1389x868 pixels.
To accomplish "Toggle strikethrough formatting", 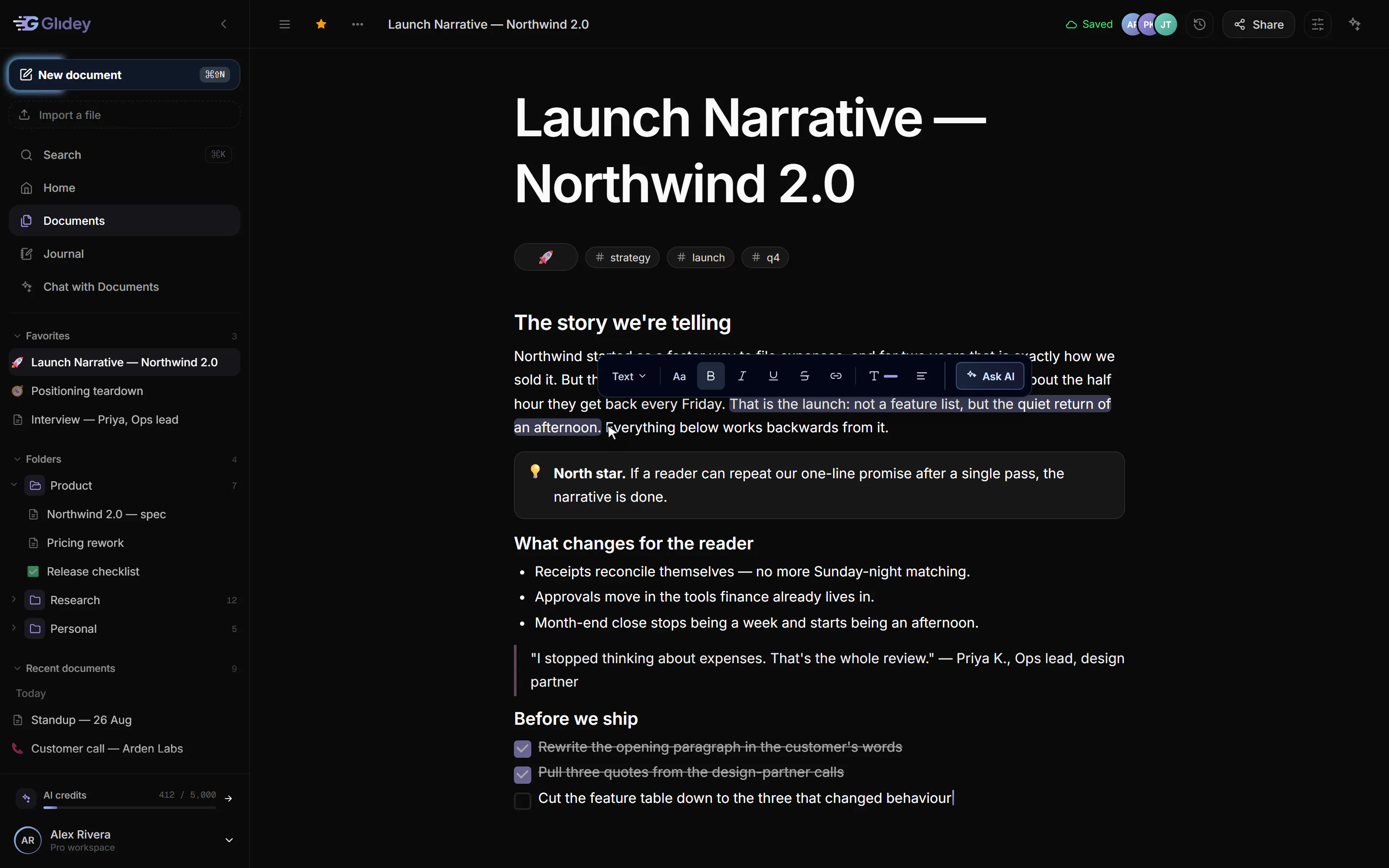I will (x=805, y=377).
